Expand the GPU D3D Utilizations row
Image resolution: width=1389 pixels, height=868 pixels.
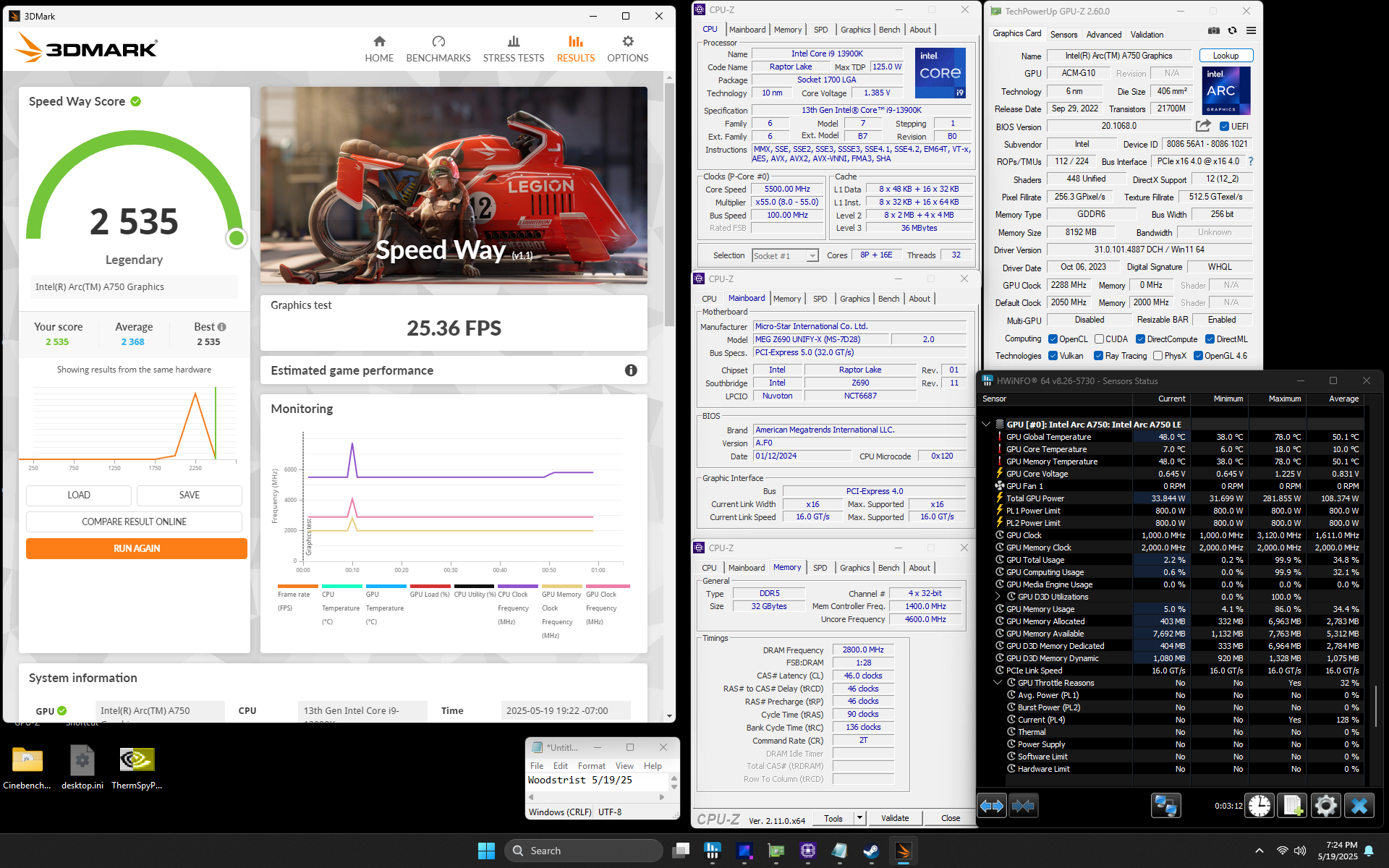pos(998,597)
